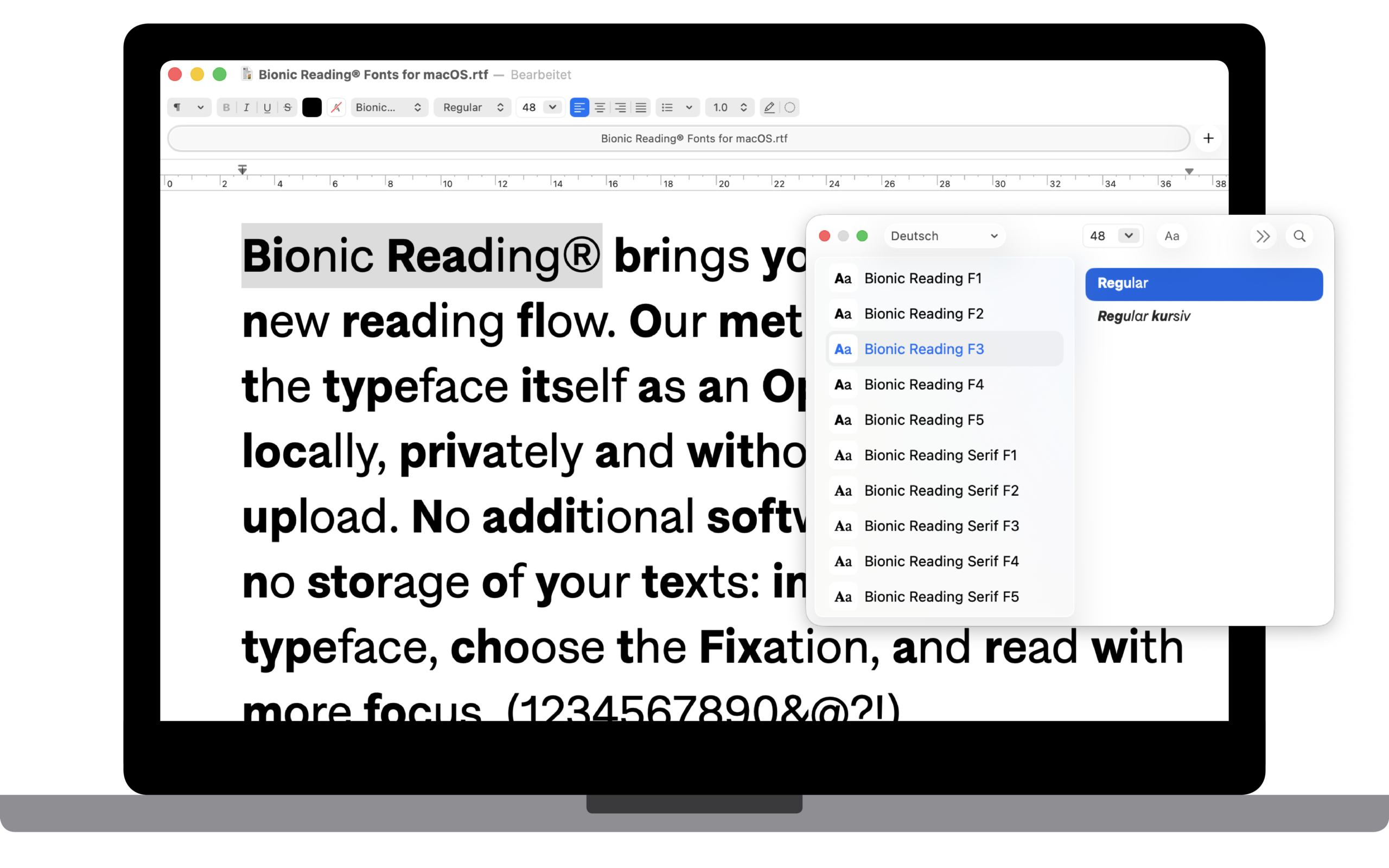Click the right margin marker on ruler
The height and width of the screenshot is (868, 1389).
[1189, 171]
